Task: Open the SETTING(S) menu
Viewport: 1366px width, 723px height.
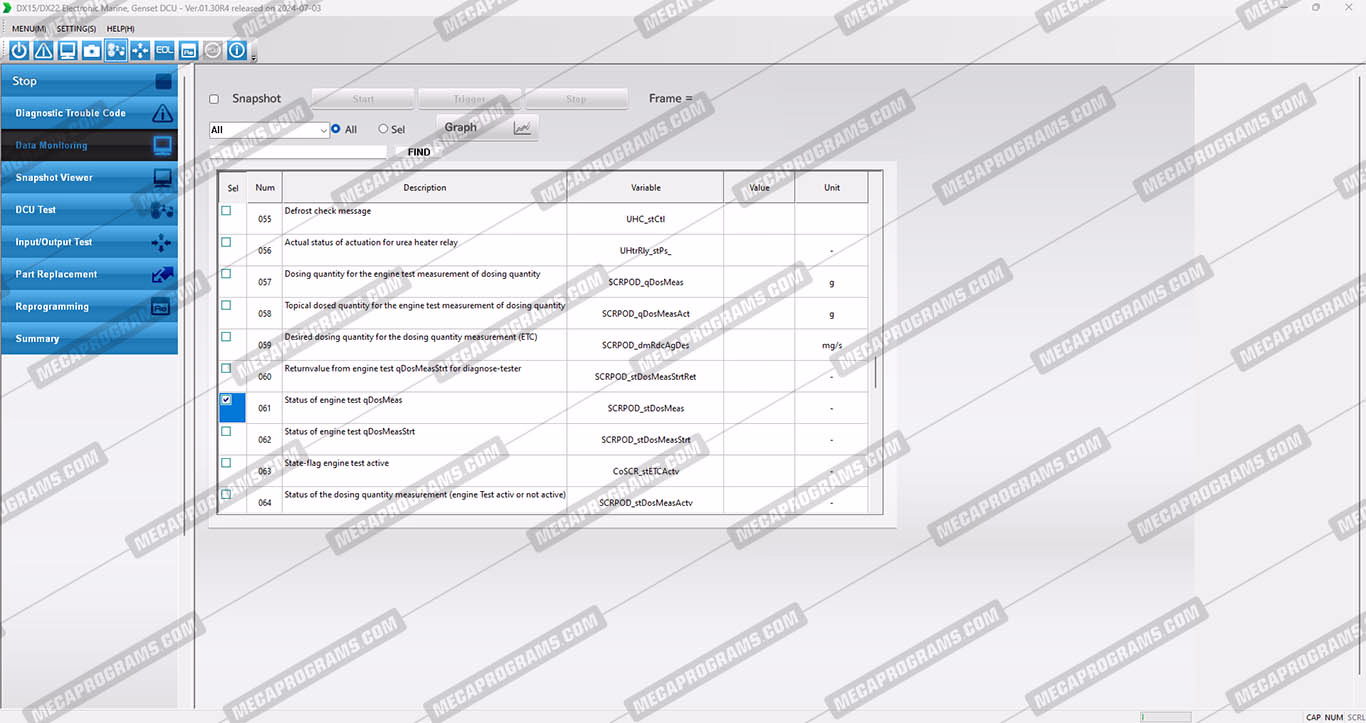Action: coord(76,29)
